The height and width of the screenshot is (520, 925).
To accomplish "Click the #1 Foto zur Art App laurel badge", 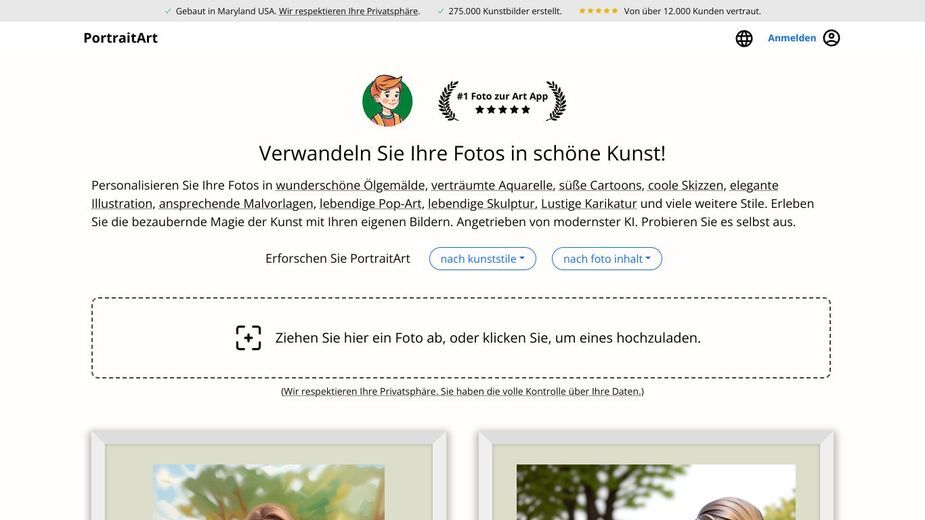I will coord(502,101).
